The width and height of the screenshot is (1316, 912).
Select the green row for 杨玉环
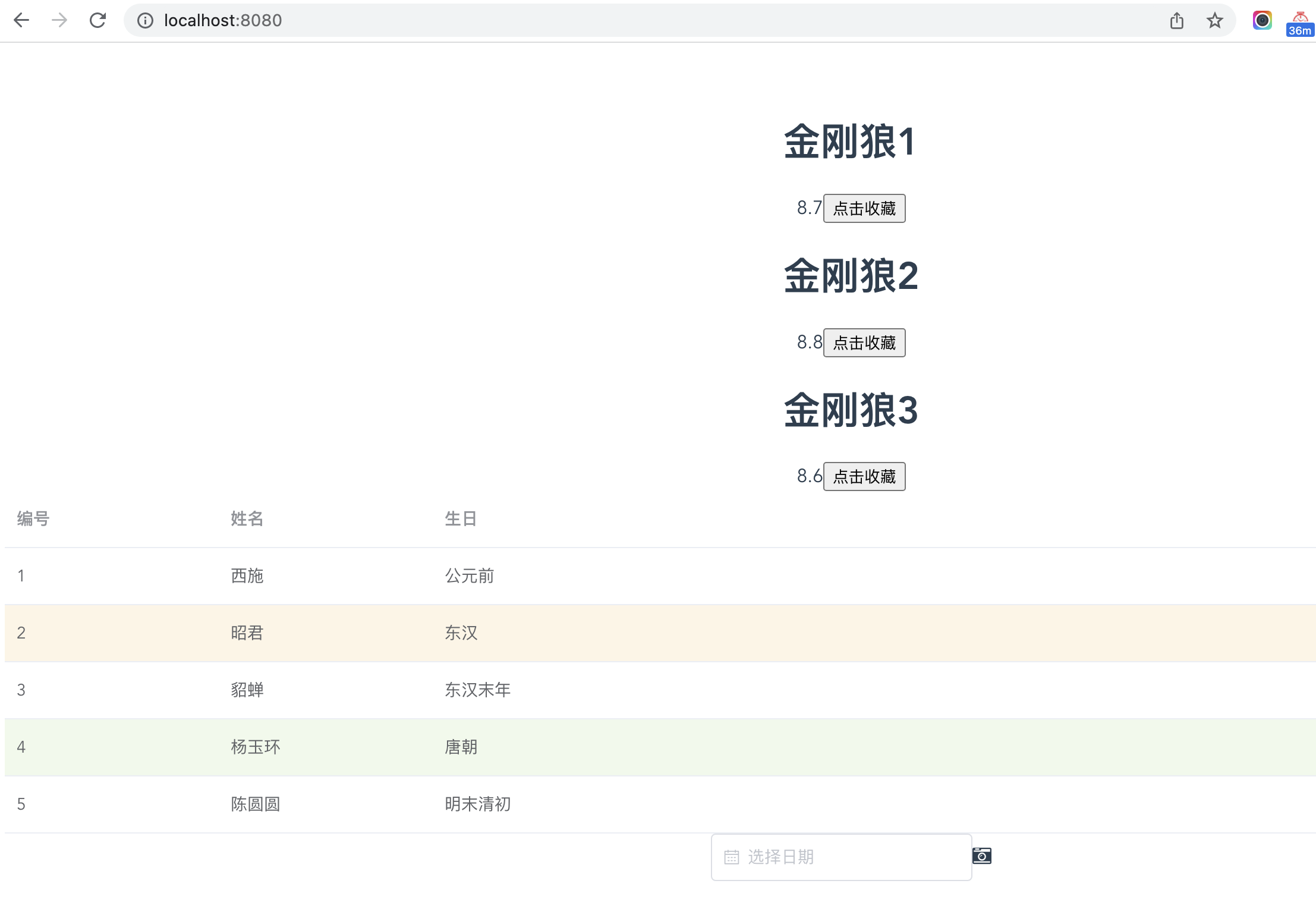[256, 747]
